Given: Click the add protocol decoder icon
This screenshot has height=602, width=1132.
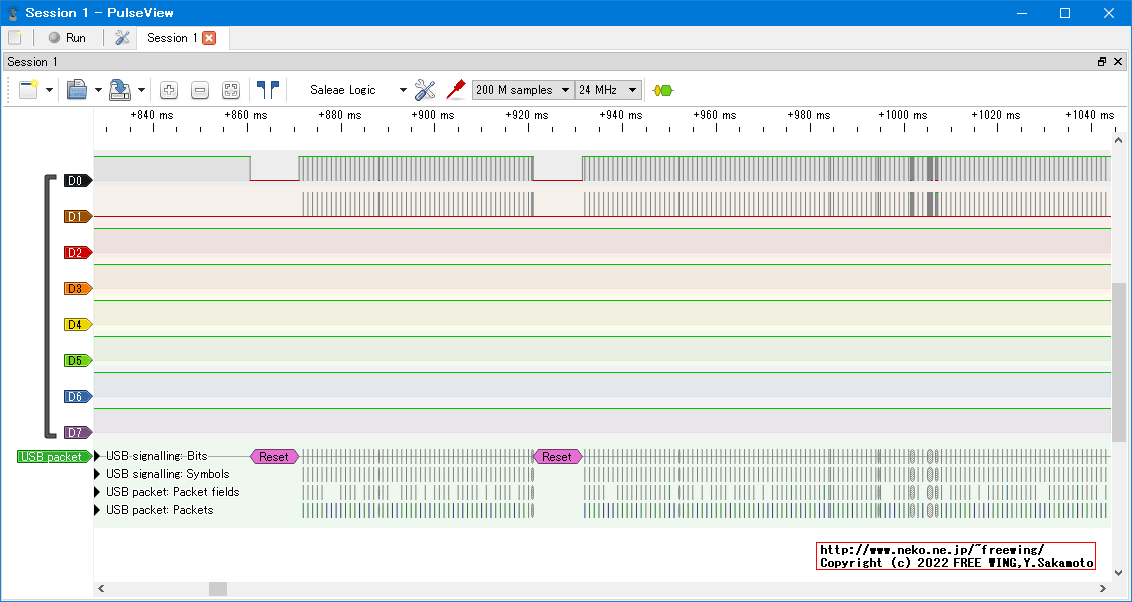Looking at the screenshot, I should coord(662,90).
